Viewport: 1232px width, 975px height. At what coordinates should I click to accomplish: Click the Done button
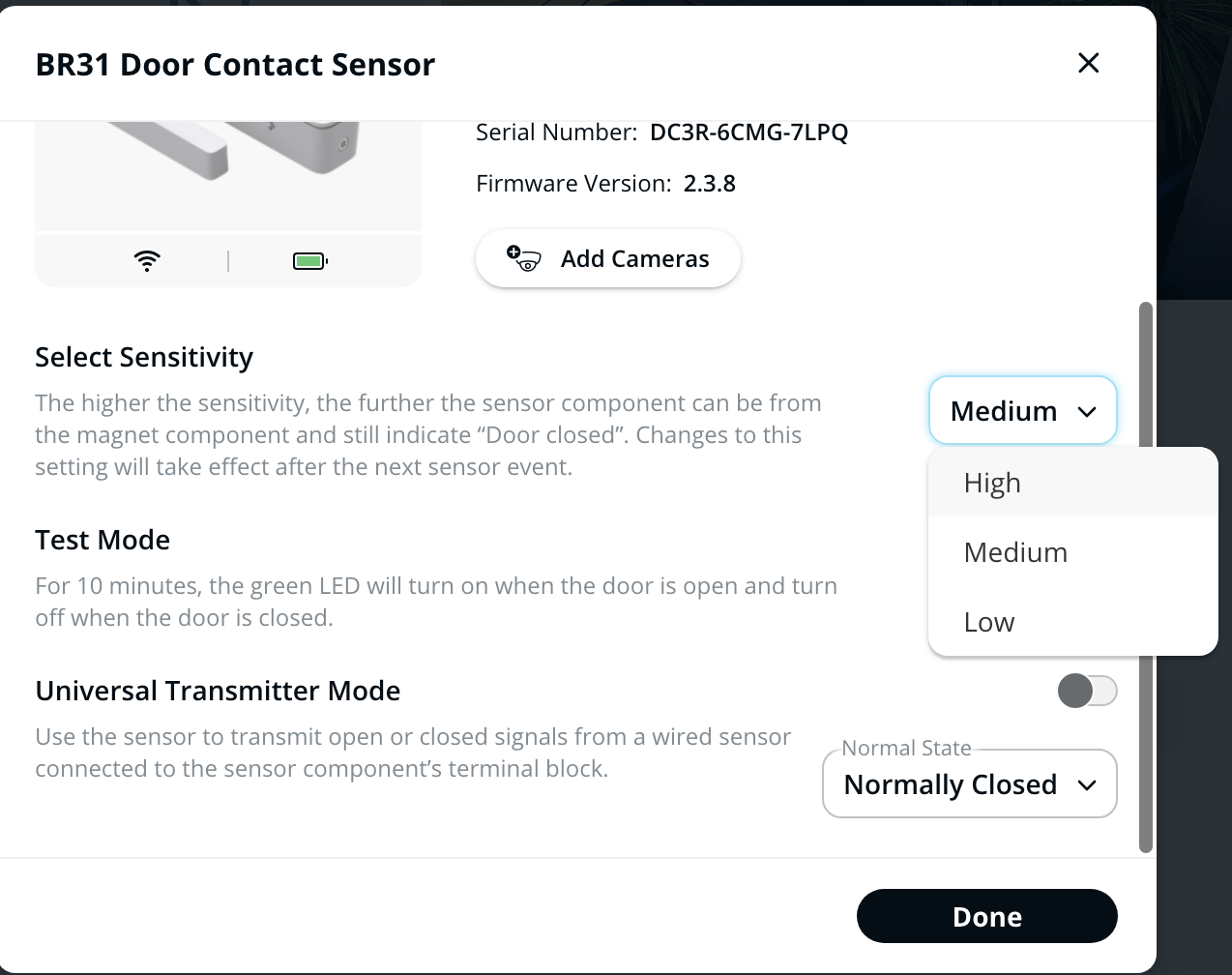(986, 916)
